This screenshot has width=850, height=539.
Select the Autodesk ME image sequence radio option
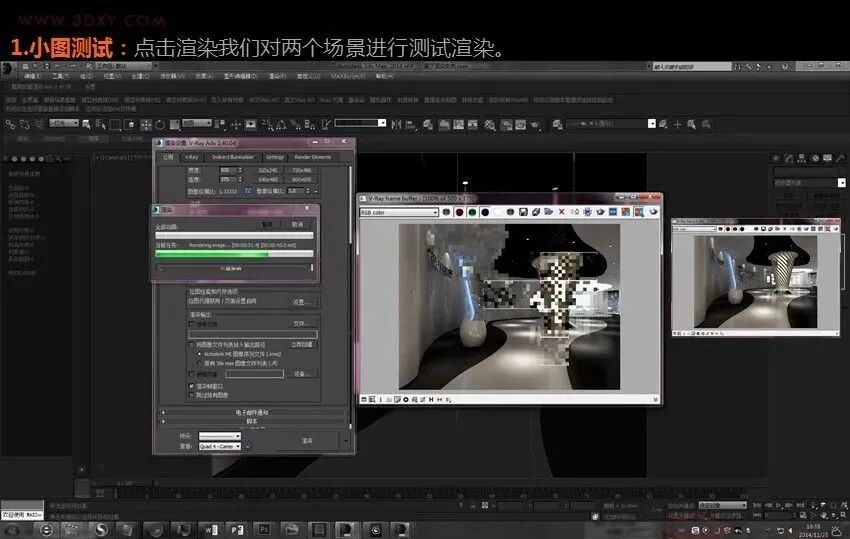pos(200,354)
